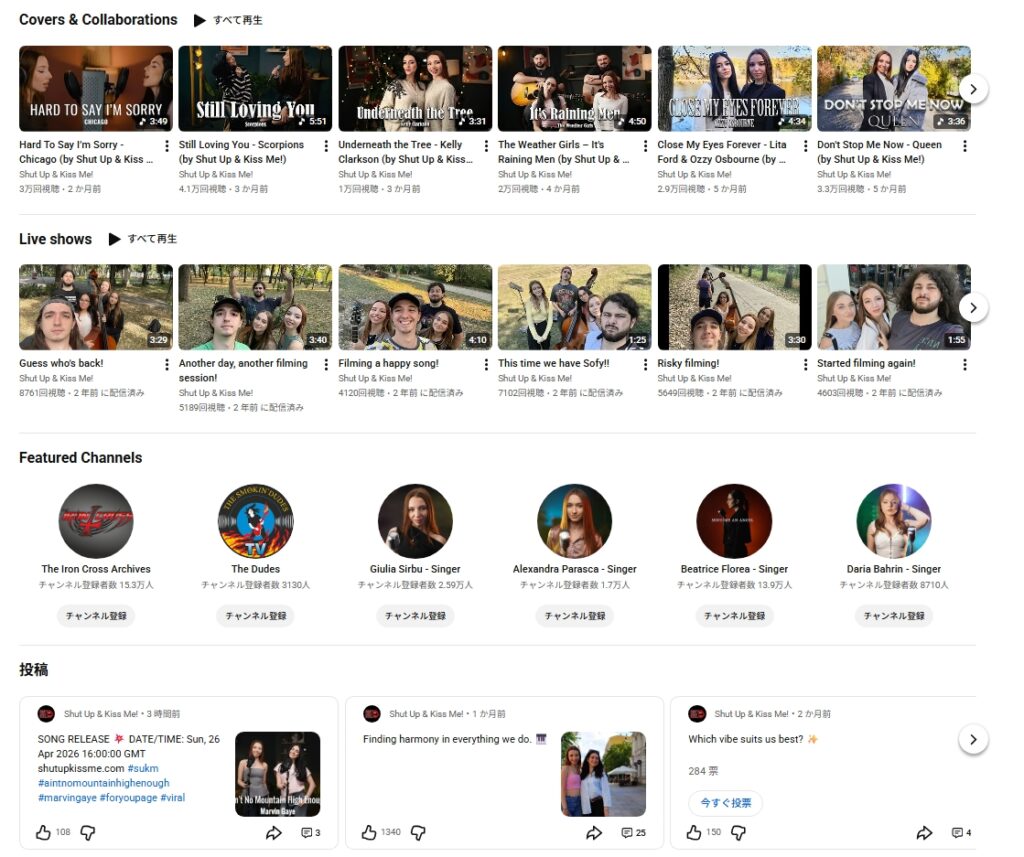Share the Song Release post
Viewport: 1024px width, 857px height.
tap(273, 832)
